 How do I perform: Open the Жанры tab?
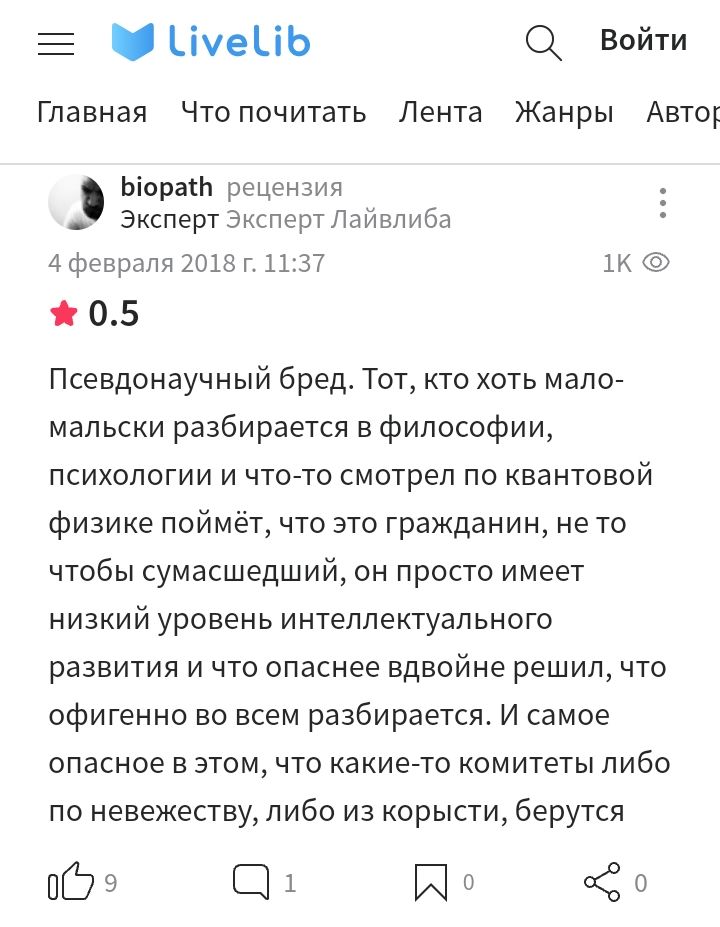tap(564, 112)
